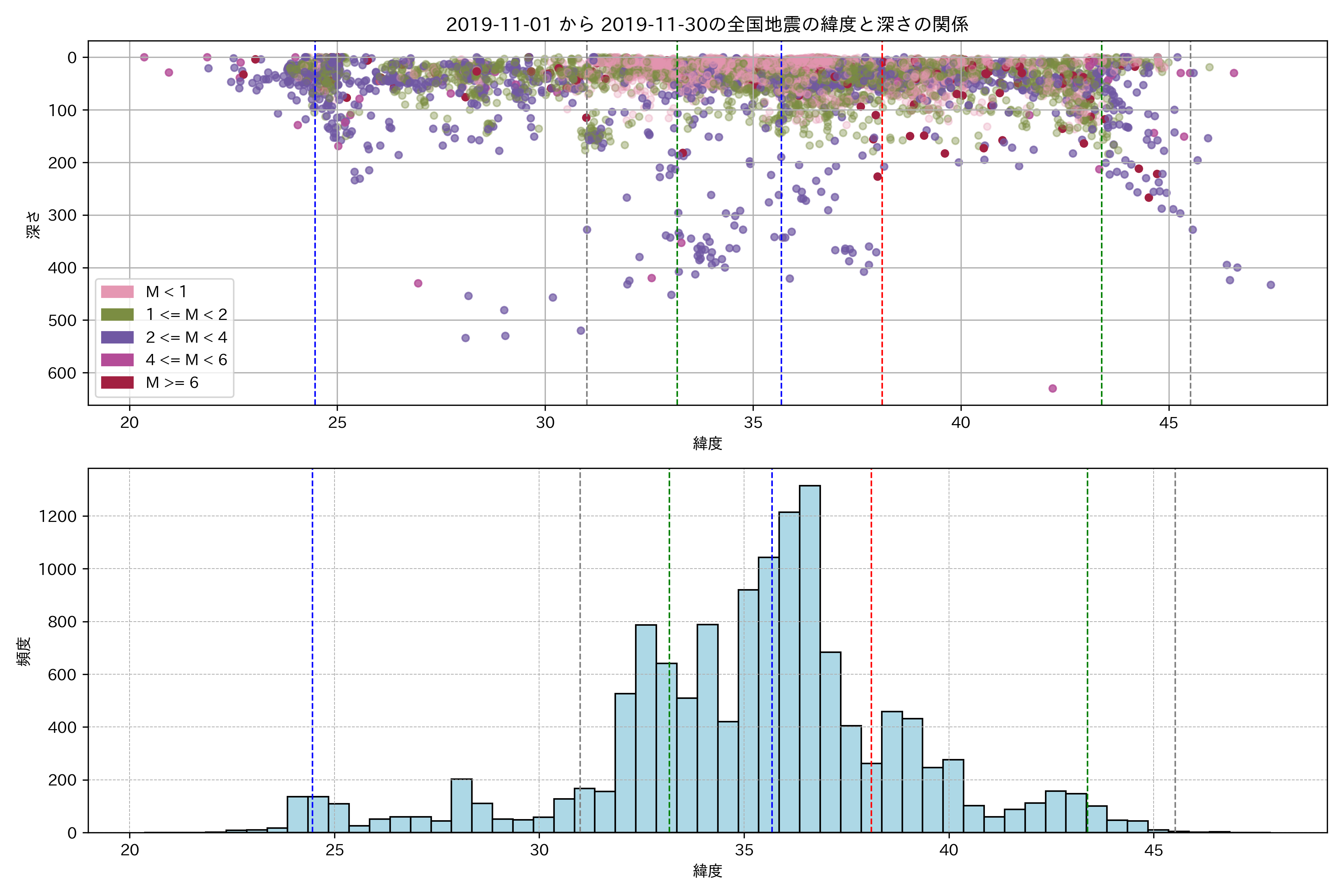Click the isolated magenta point below depth 600
This screenshot has width=1344, height=896.
point(1052,389)
